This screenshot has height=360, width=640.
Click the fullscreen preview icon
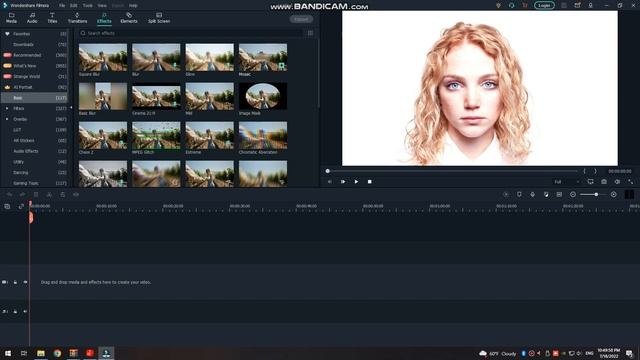(x=631, y=182)
